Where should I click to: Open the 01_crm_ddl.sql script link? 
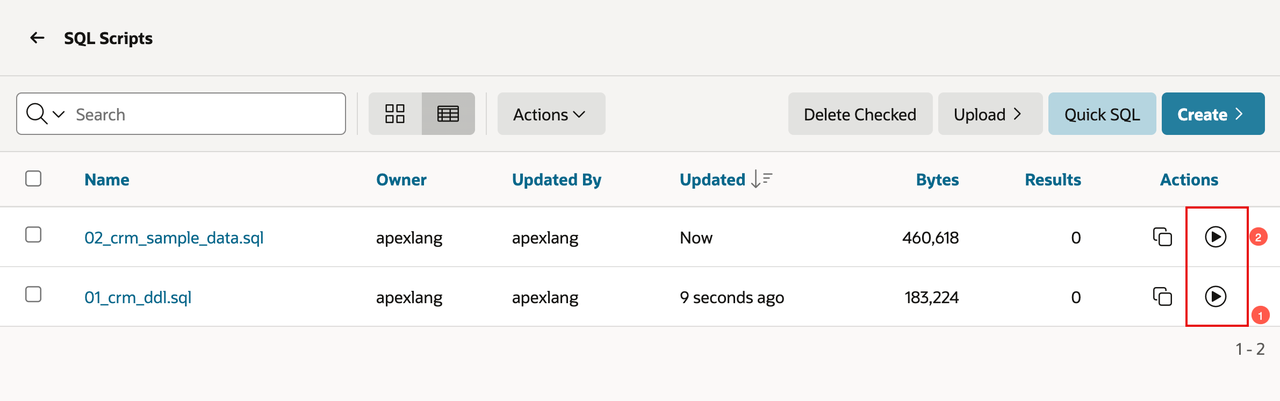click(137, 297)
